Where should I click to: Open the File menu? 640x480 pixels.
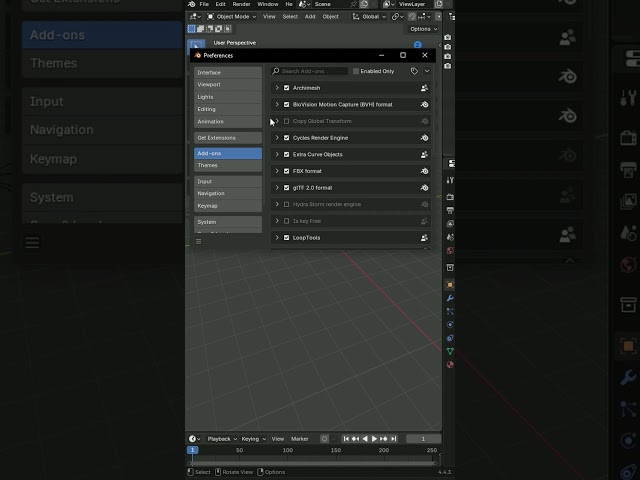point(204,4)
